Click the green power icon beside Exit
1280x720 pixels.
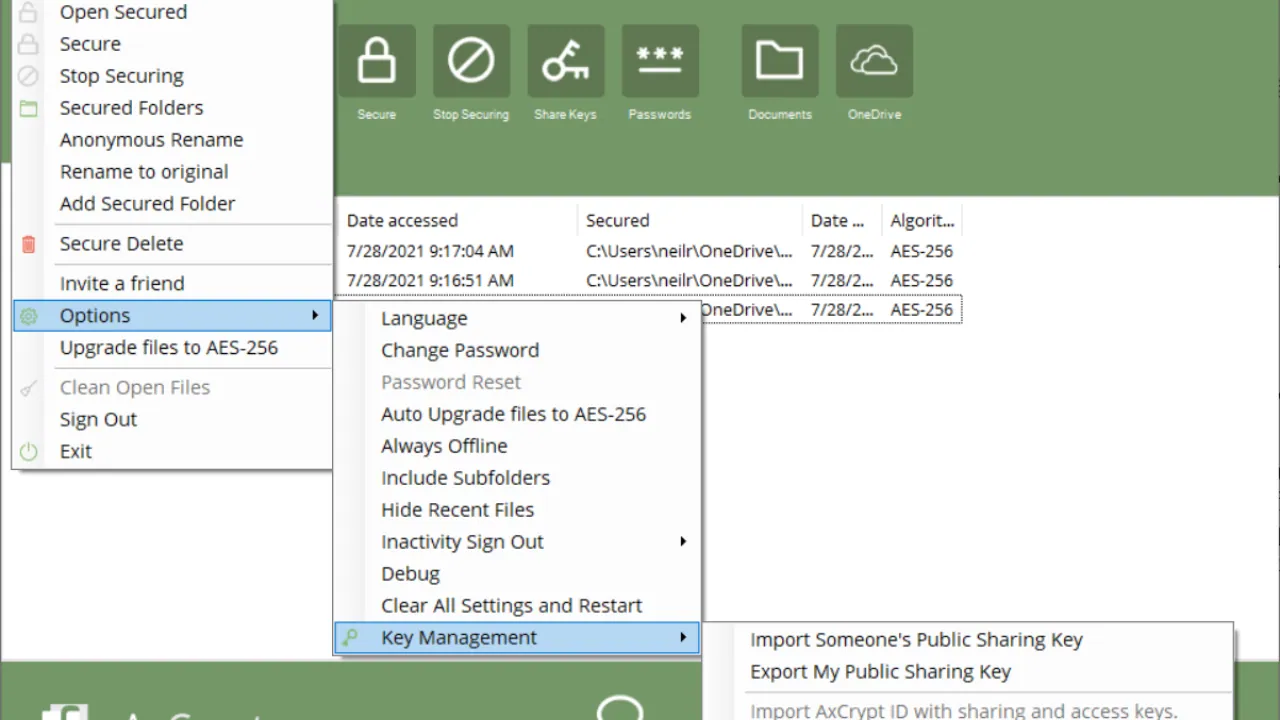click(x=28, y=452)
